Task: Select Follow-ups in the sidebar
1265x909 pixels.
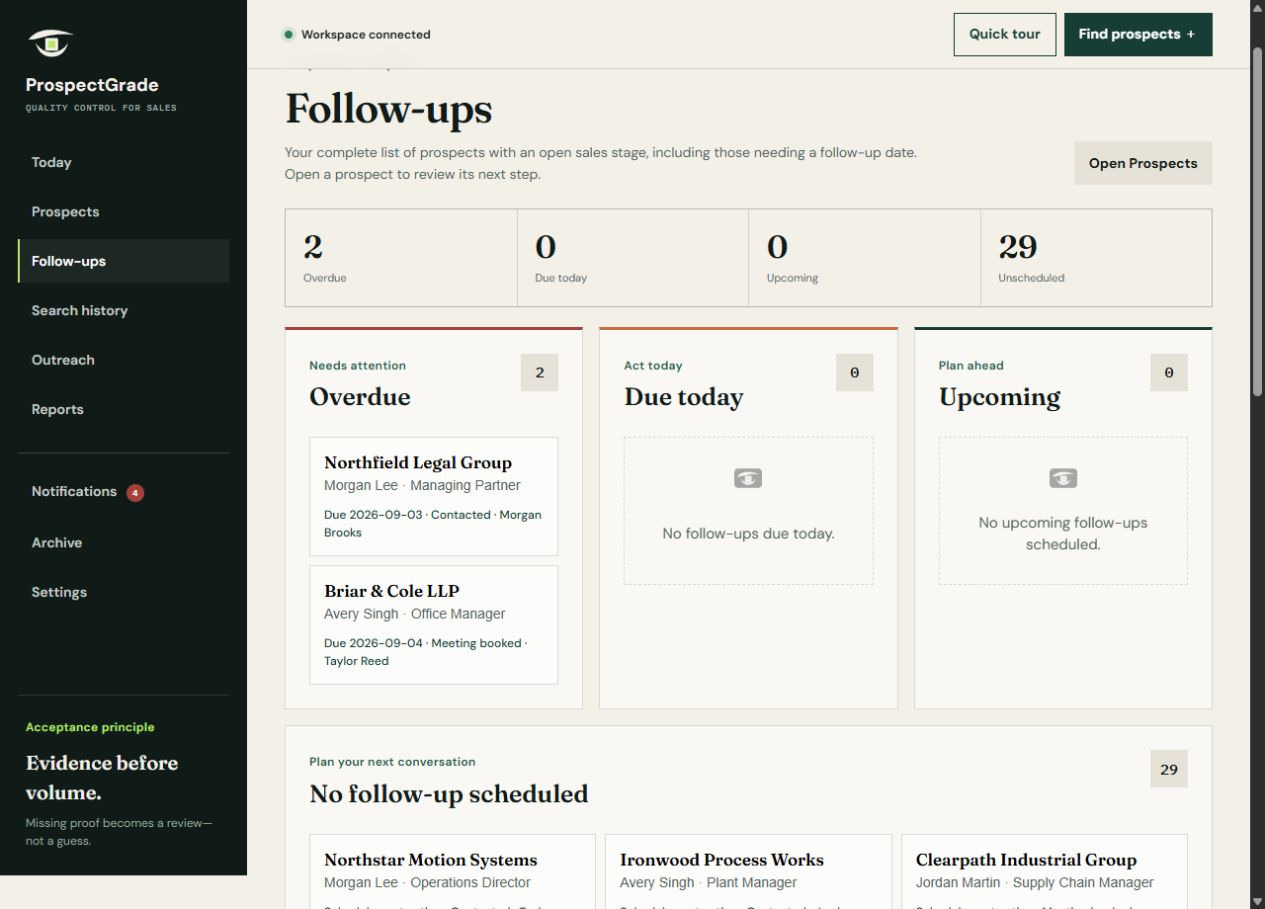Action: pyautogui.click(x=123, y=261)
